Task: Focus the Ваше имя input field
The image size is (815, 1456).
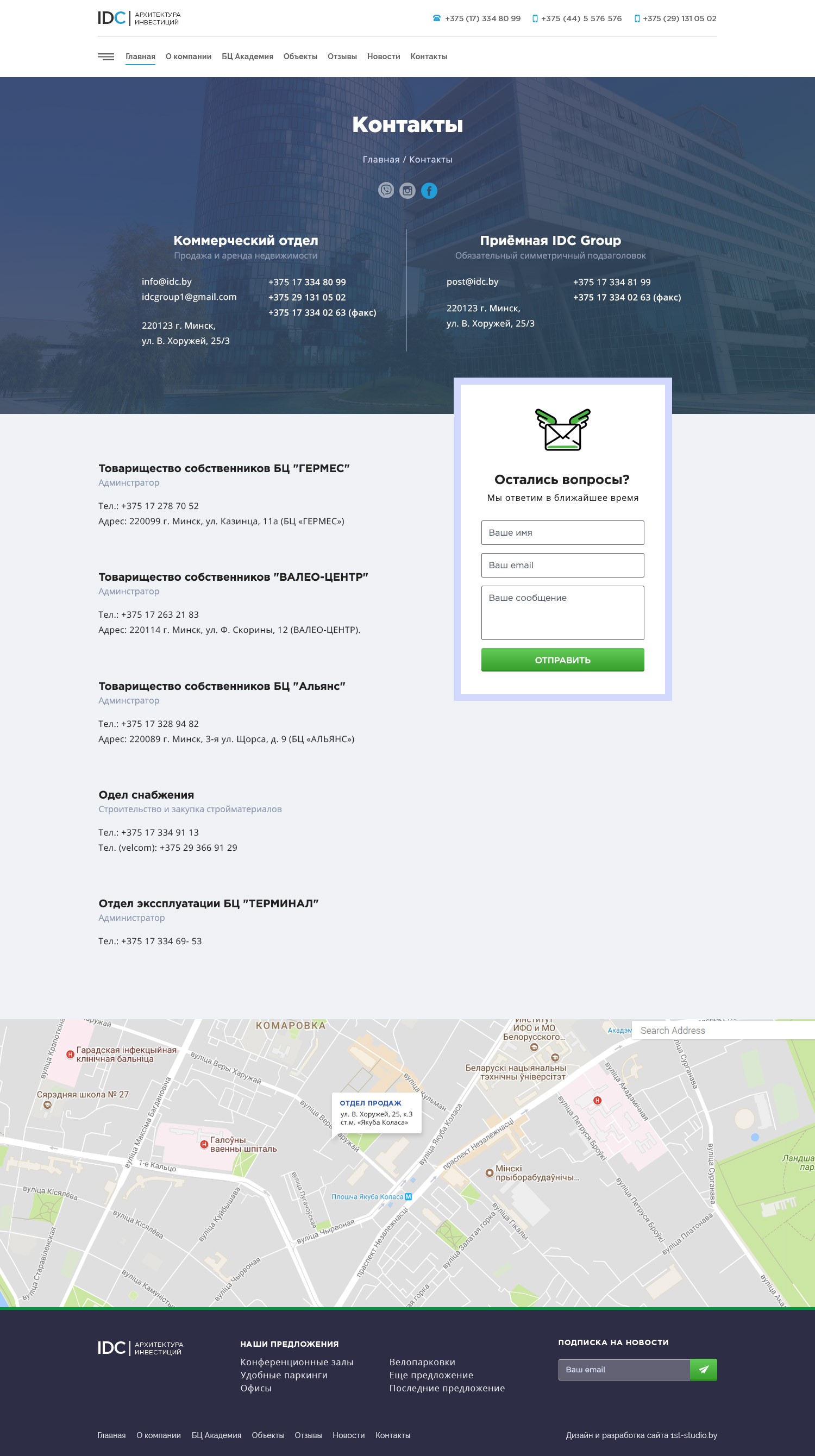Action: pos(562,532)
